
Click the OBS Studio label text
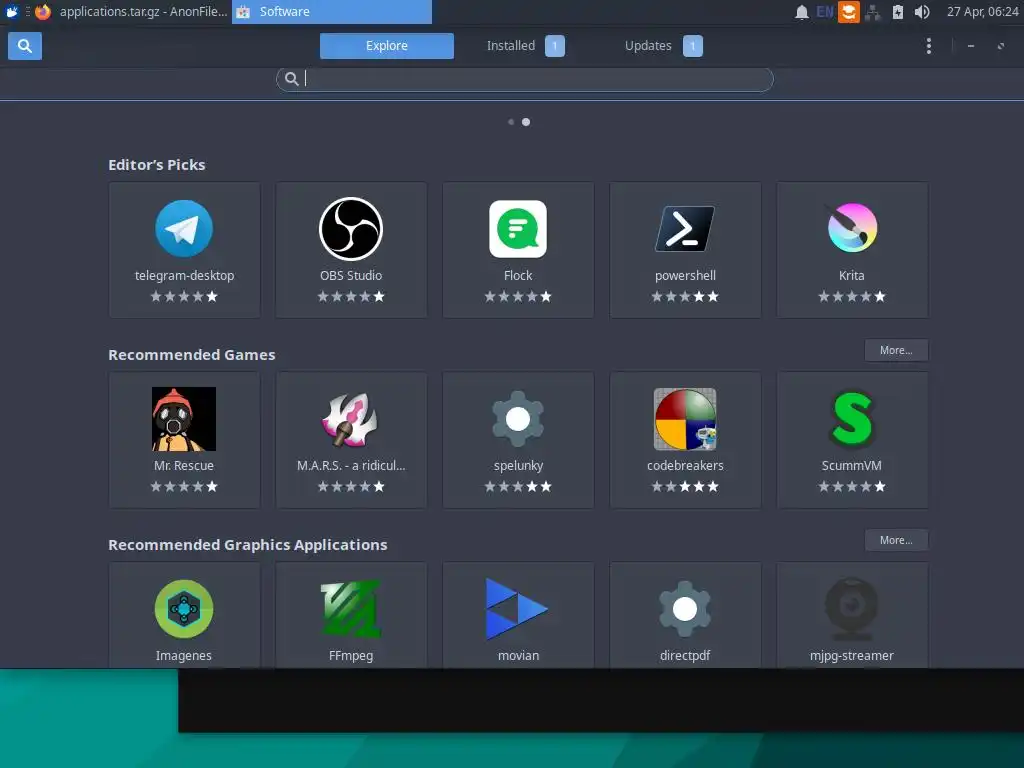[351, 276]
